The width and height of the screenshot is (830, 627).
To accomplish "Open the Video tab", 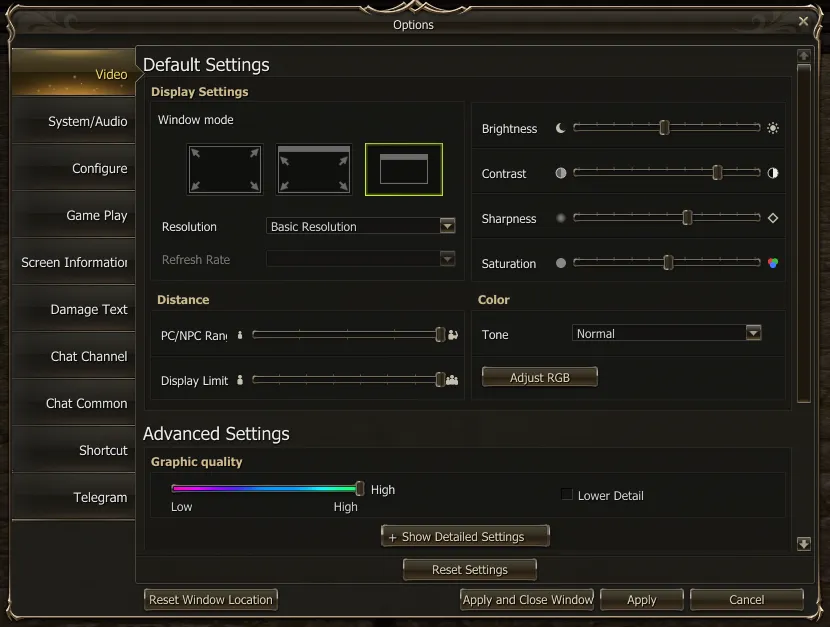I will 73,73.
